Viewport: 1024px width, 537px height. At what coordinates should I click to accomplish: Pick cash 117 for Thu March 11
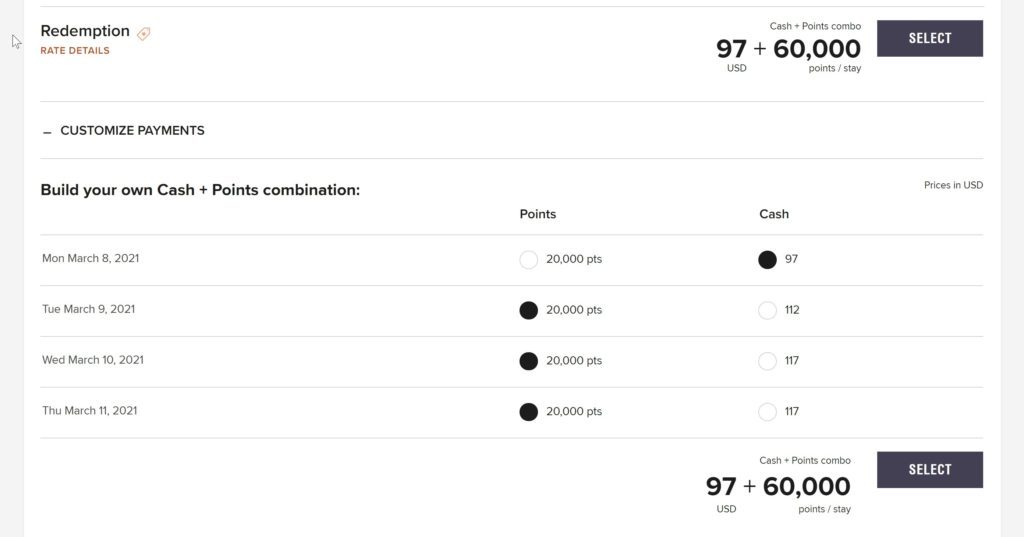pyautogui.click(x=767, y=411)
